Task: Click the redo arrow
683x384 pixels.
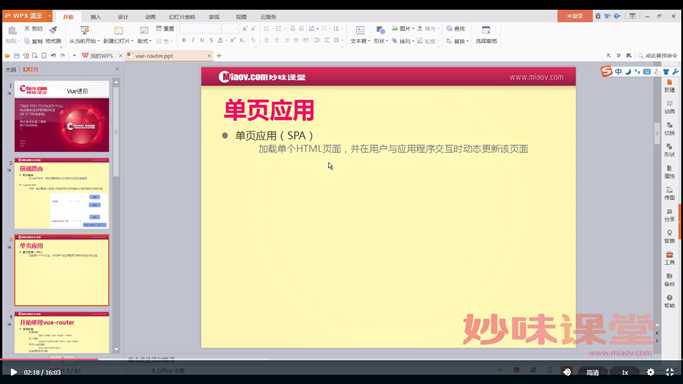Action: pos(63,56)
